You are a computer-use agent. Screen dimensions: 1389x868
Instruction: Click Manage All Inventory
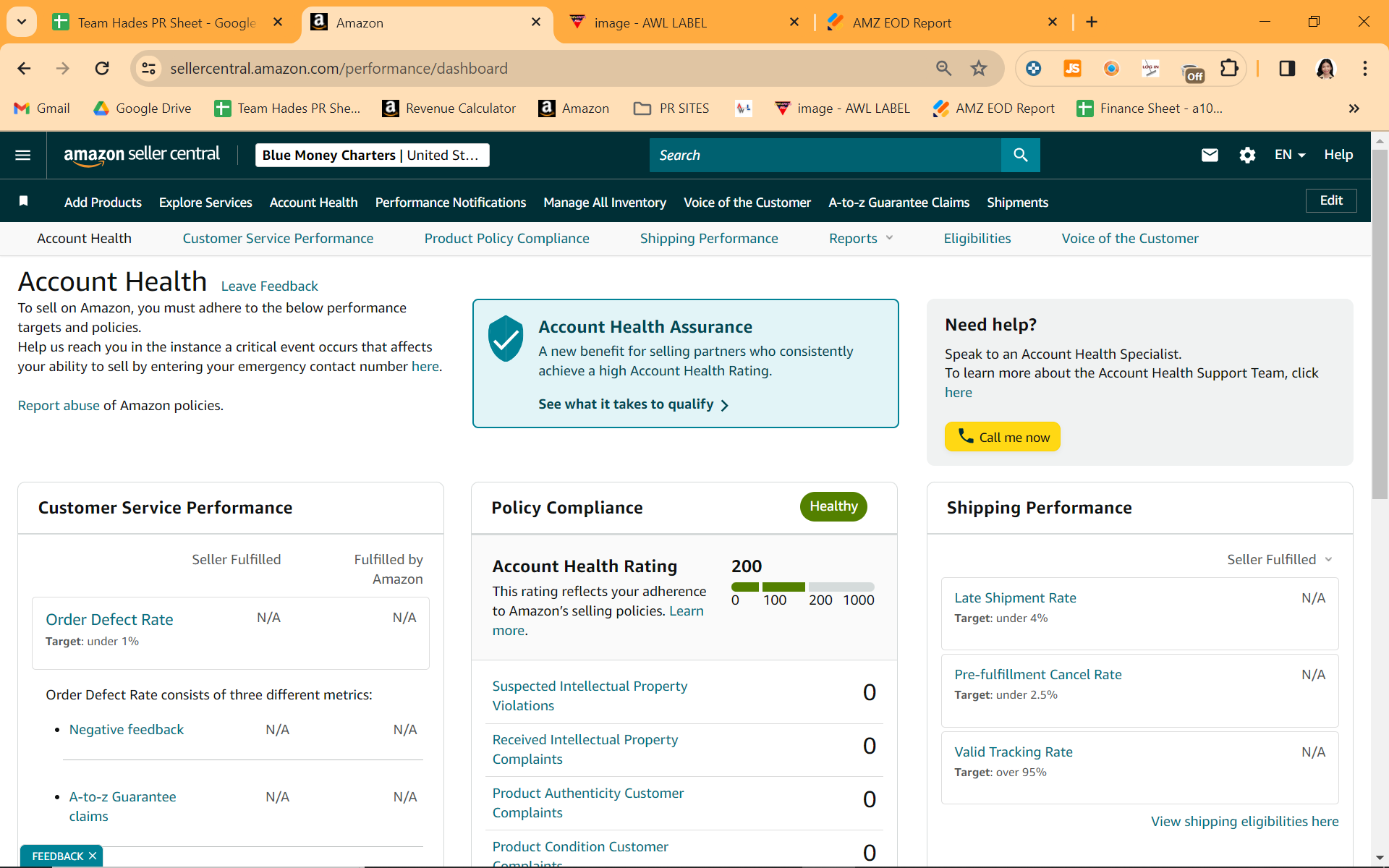click(x=605, y=203)
